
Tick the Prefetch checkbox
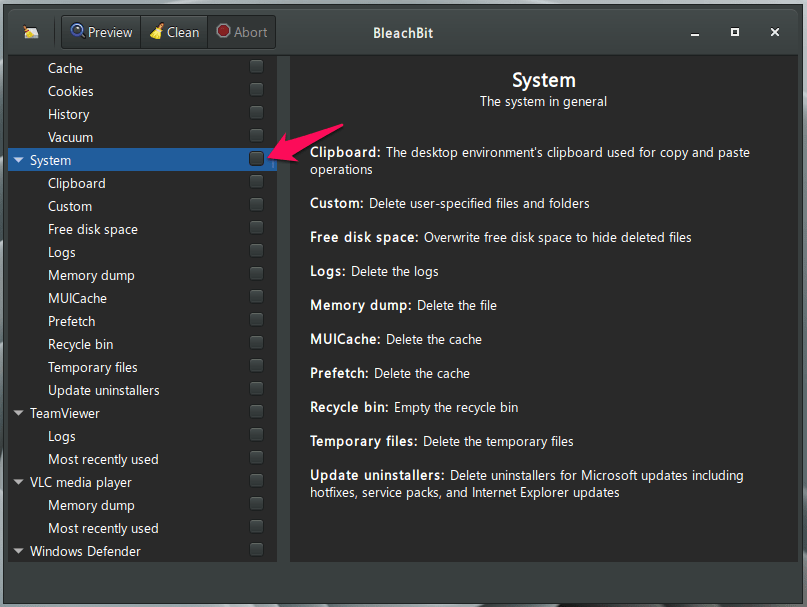256,320
